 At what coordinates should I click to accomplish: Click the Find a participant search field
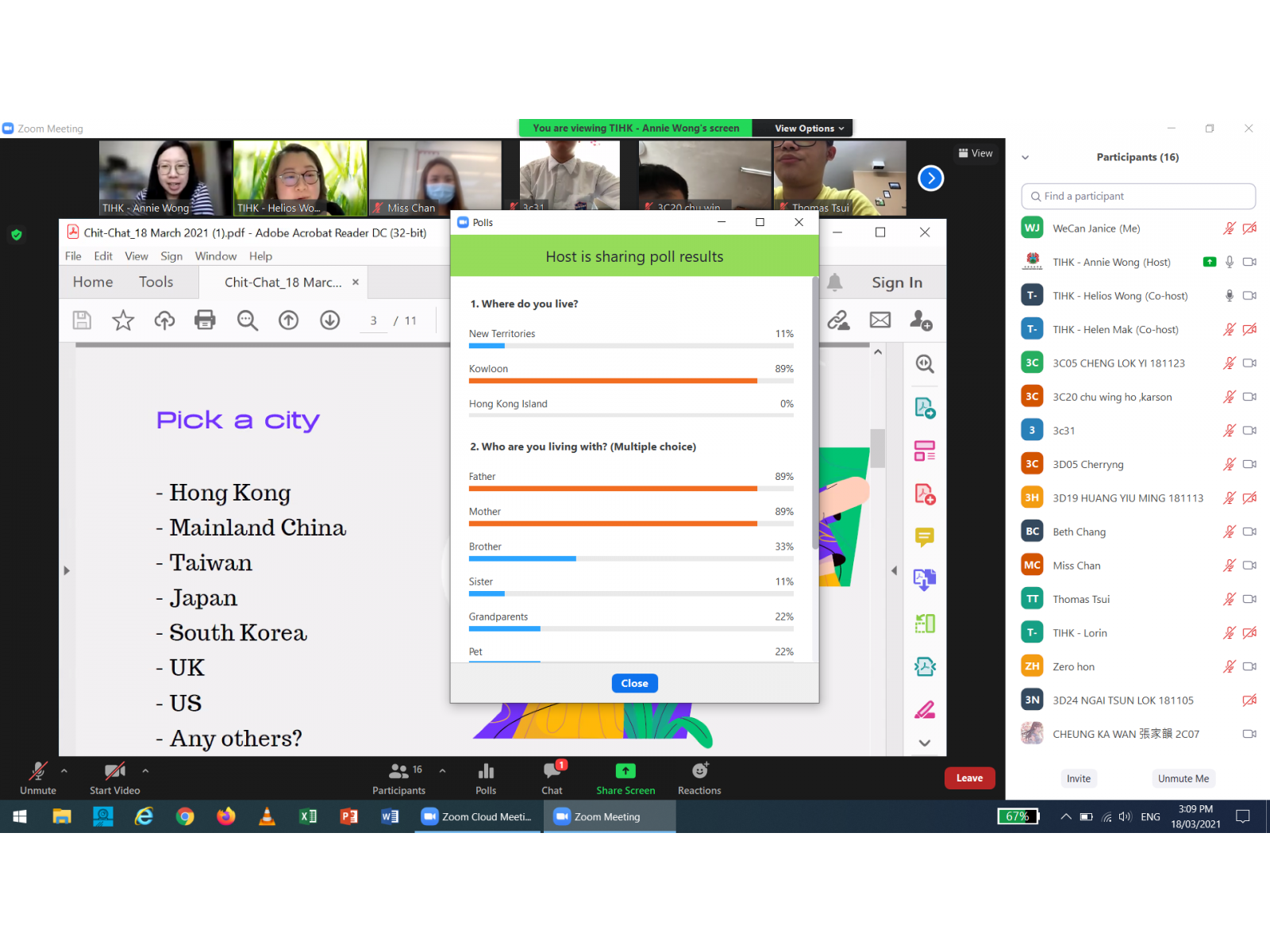pos(1138,196)
